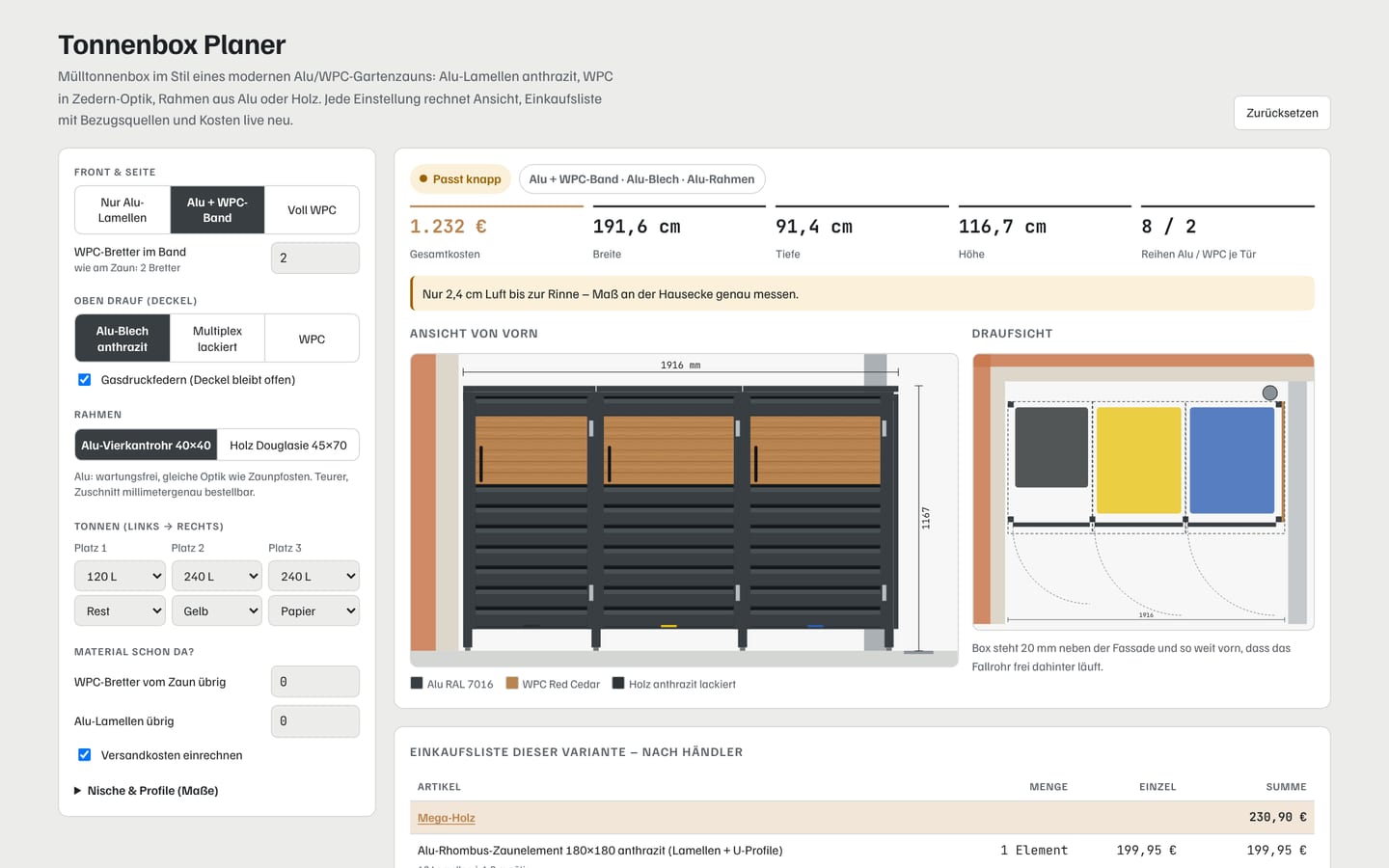Click the 191,6 cm Breite value
Image resolution: width=1389 pixels, height=868 pixels.
coord(637,227)
